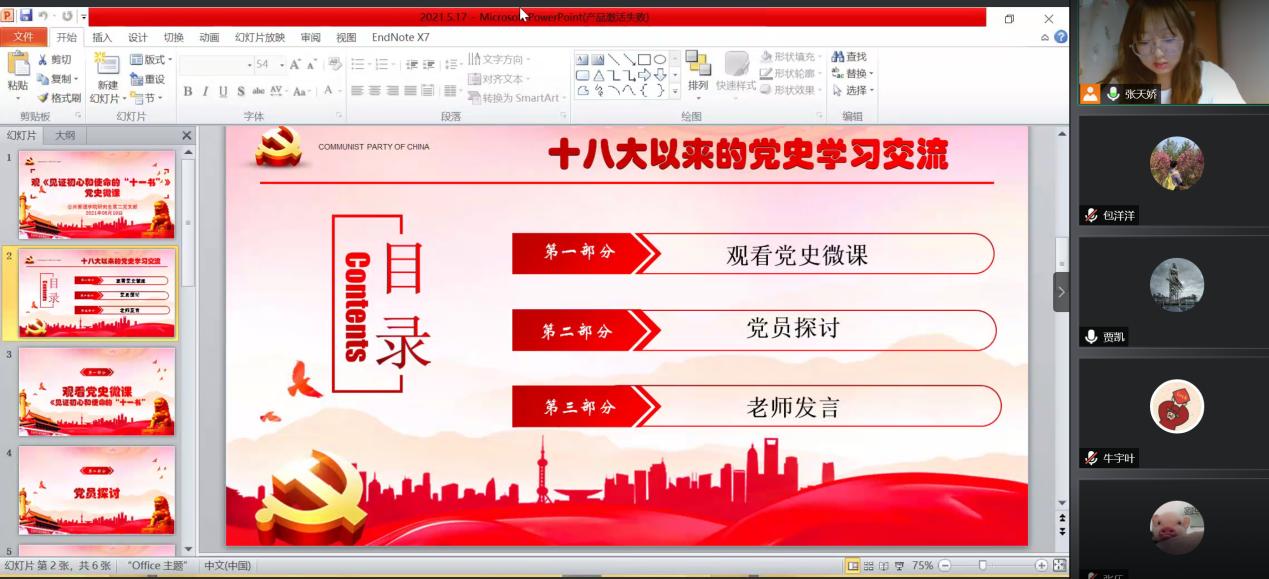Open Text Direction (文字方向) dropdown
1269x579 pixels.
point(499,59)
